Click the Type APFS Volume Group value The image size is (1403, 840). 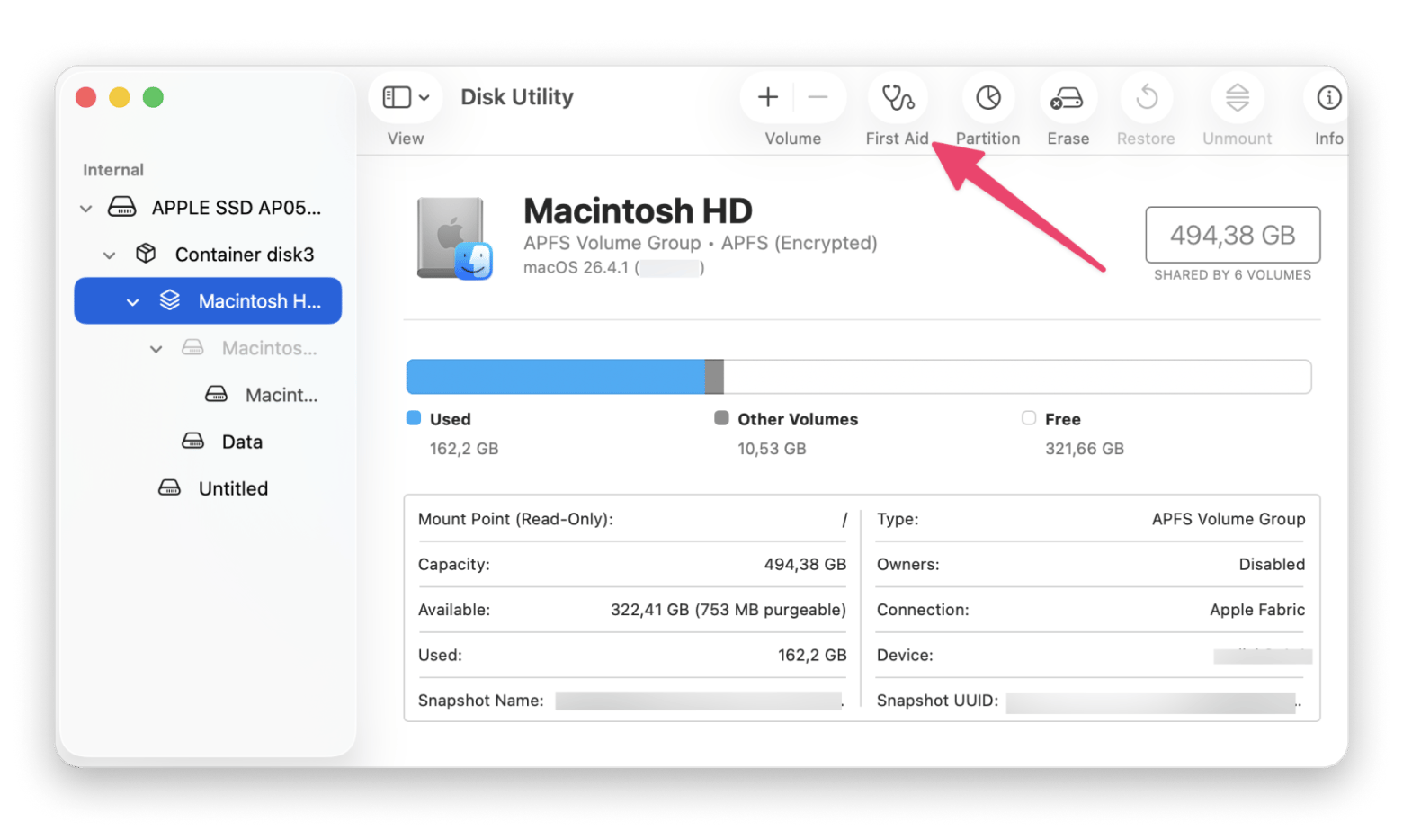click(x=1229, y=519)
